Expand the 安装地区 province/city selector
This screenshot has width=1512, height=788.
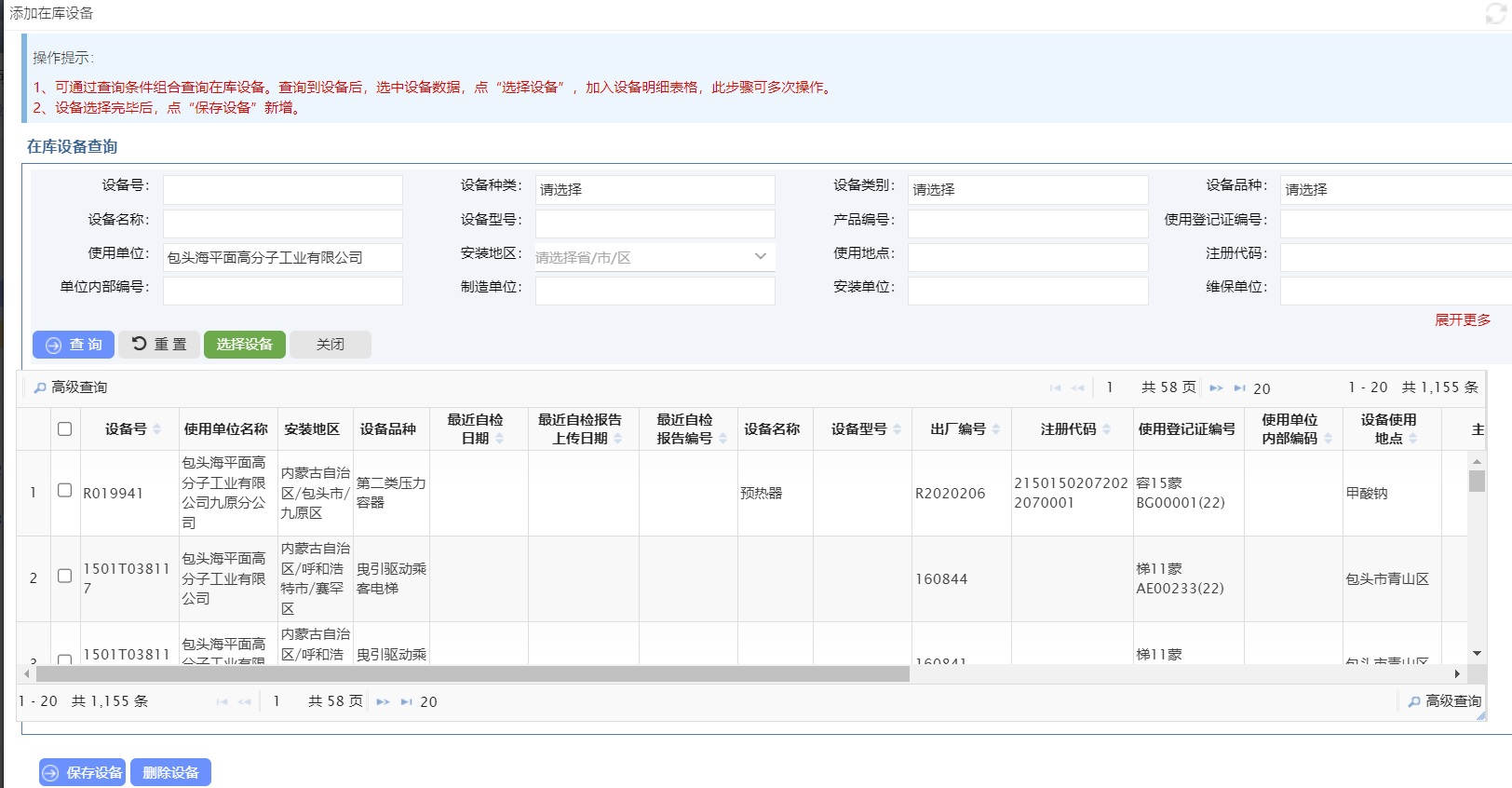655,257
